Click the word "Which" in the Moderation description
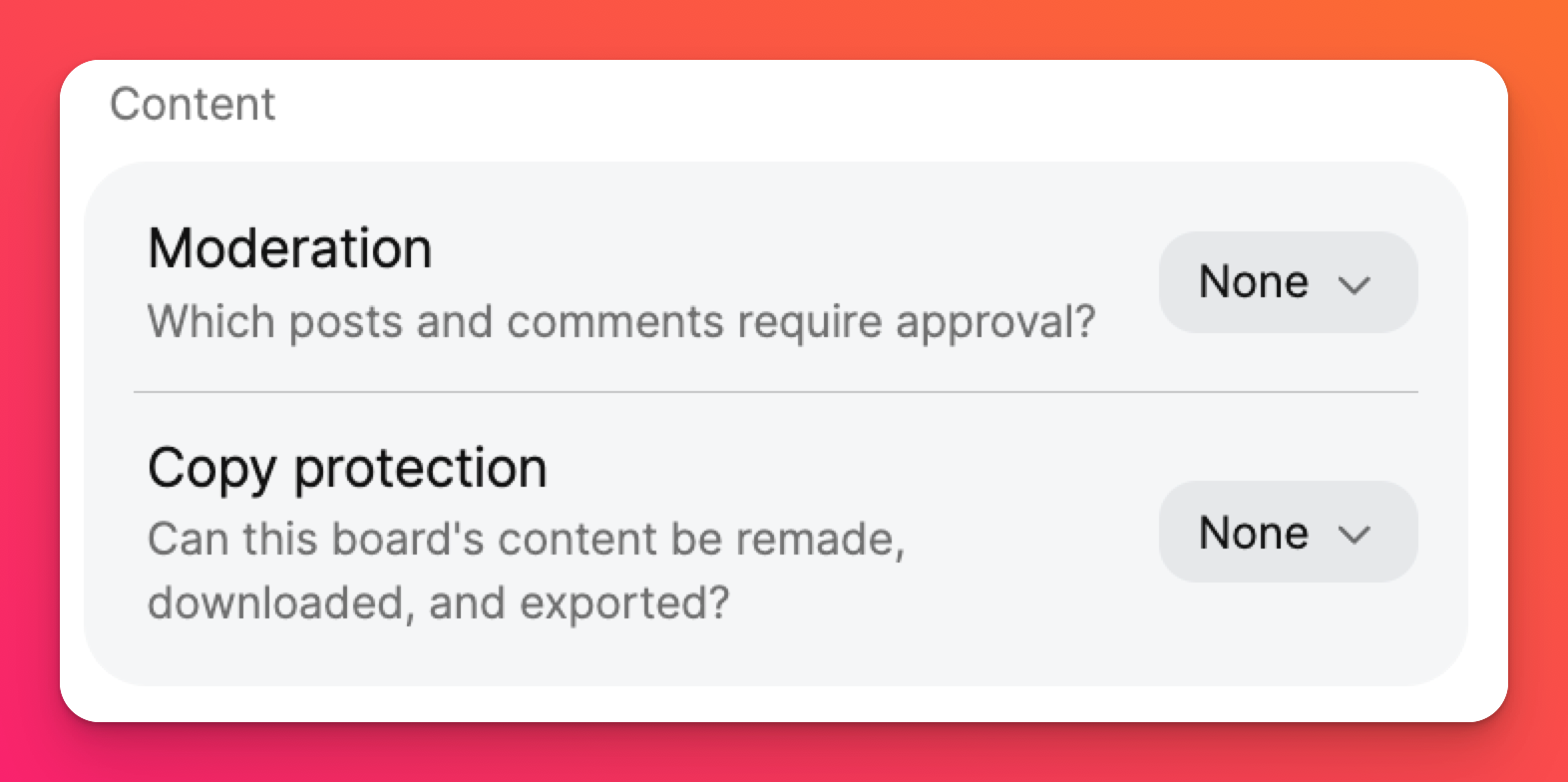Screen dimensions: 1568x782 click(210, 322)
